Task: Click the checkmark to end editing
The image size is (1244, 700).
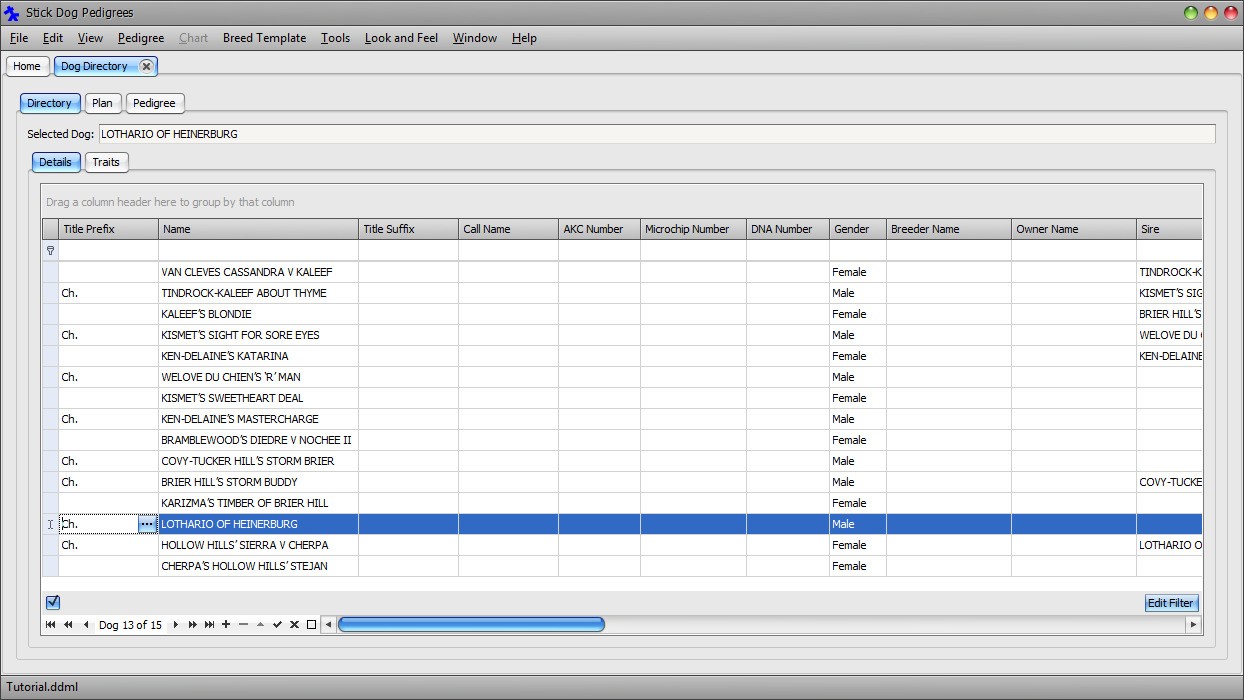Action: 277,625
